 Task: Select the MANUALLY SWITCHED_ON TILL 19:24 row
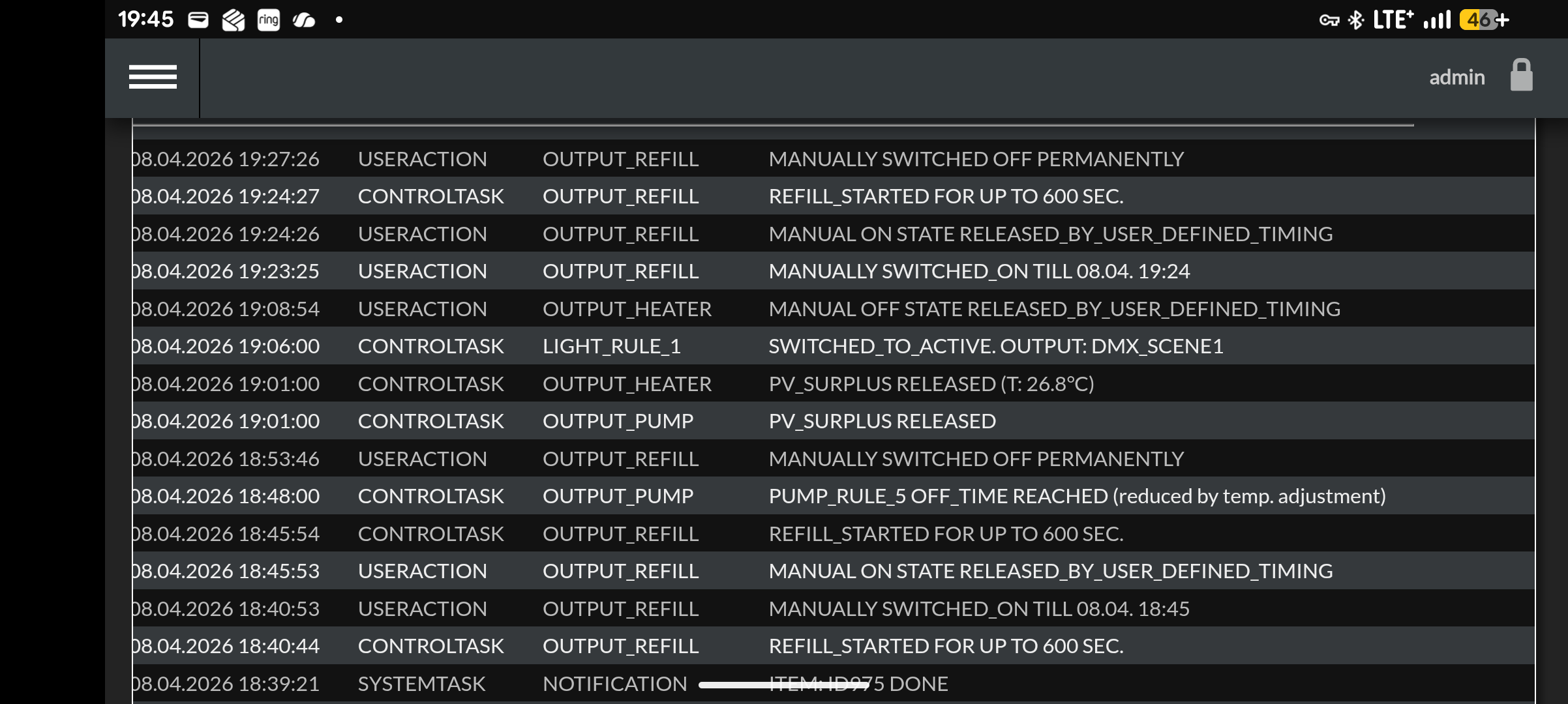(834, 271)
